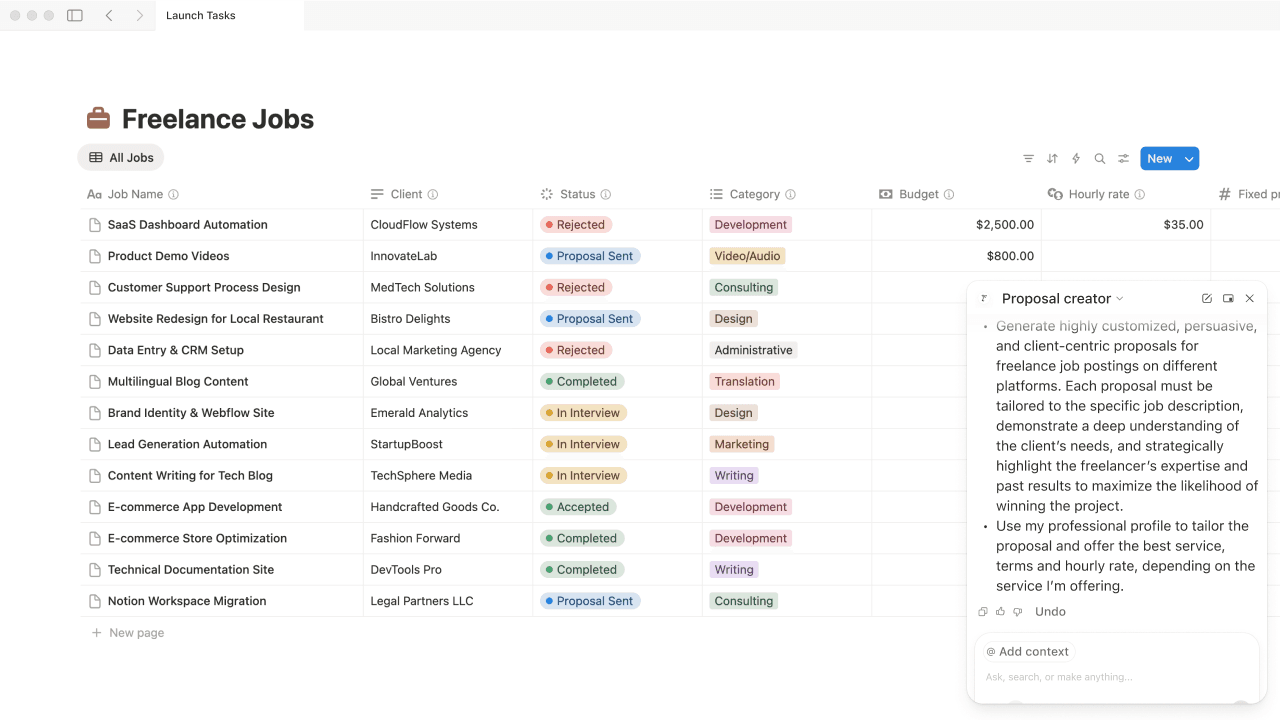Click the Undo link in AI panel
This screenshot has height=720, width=1280.
1050,612
